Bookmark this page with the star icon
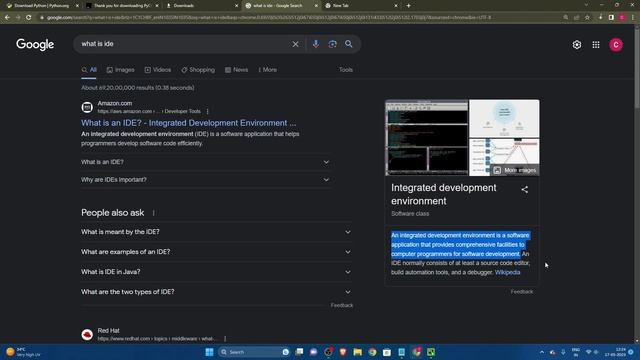Screen dimensions: 640x360 pos(587,18)
